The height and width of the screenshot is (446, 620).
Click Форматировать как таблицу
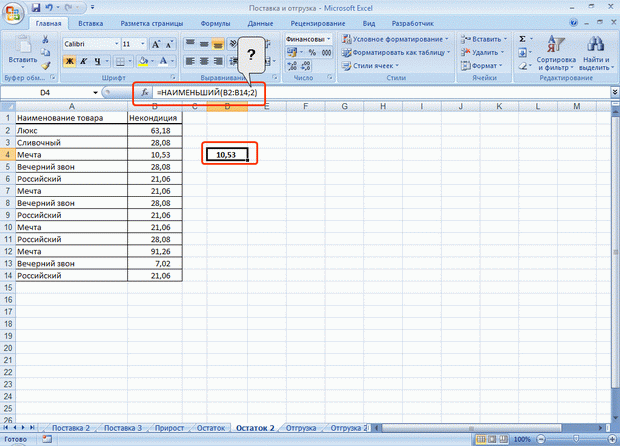tap(395, 52)
